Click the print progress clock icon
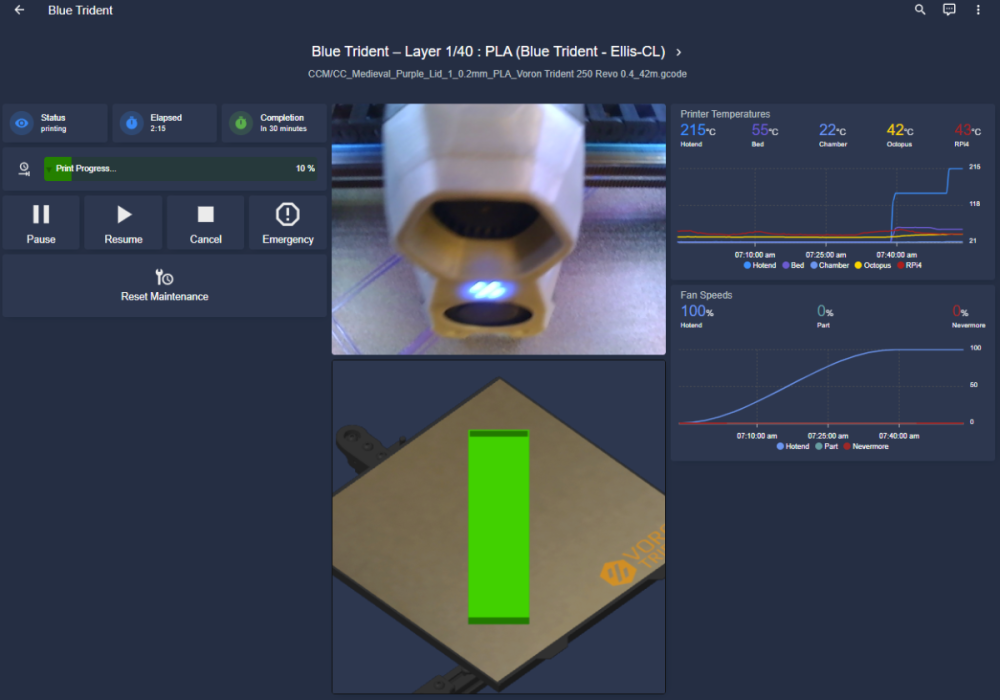 click(x=24, y=168)
